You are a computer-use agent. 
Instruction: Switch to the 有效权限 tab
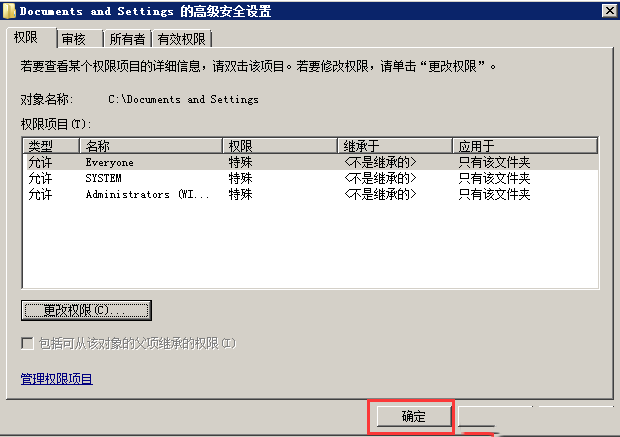[x=182, y=39]
